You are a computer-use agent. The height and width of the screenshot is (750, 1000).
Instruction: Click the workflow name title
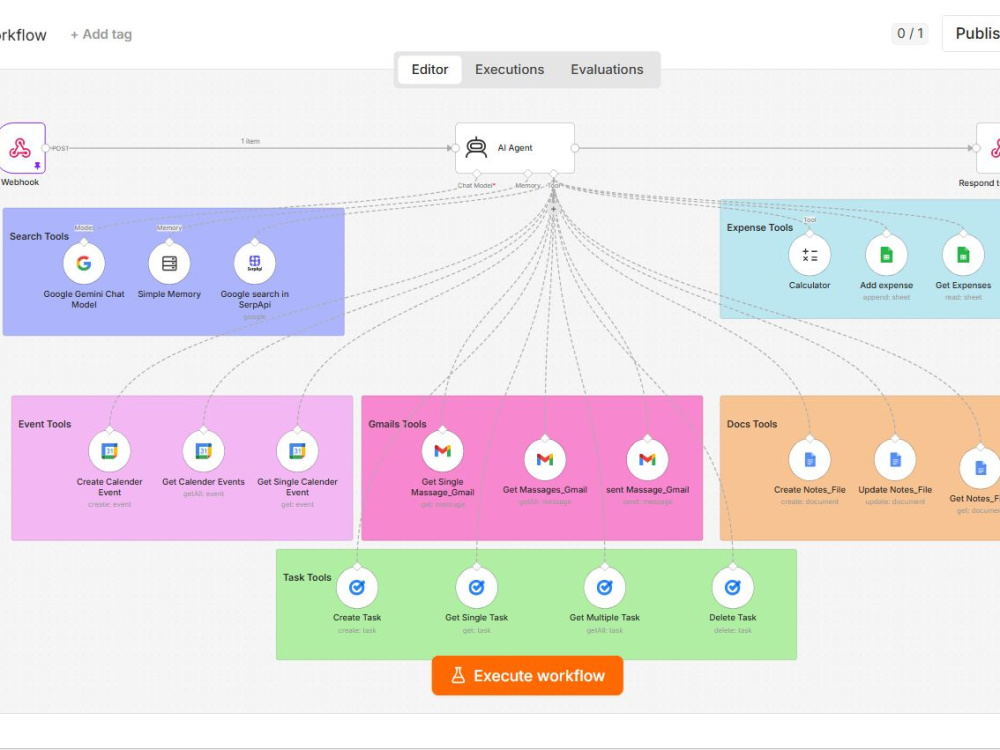23,34
